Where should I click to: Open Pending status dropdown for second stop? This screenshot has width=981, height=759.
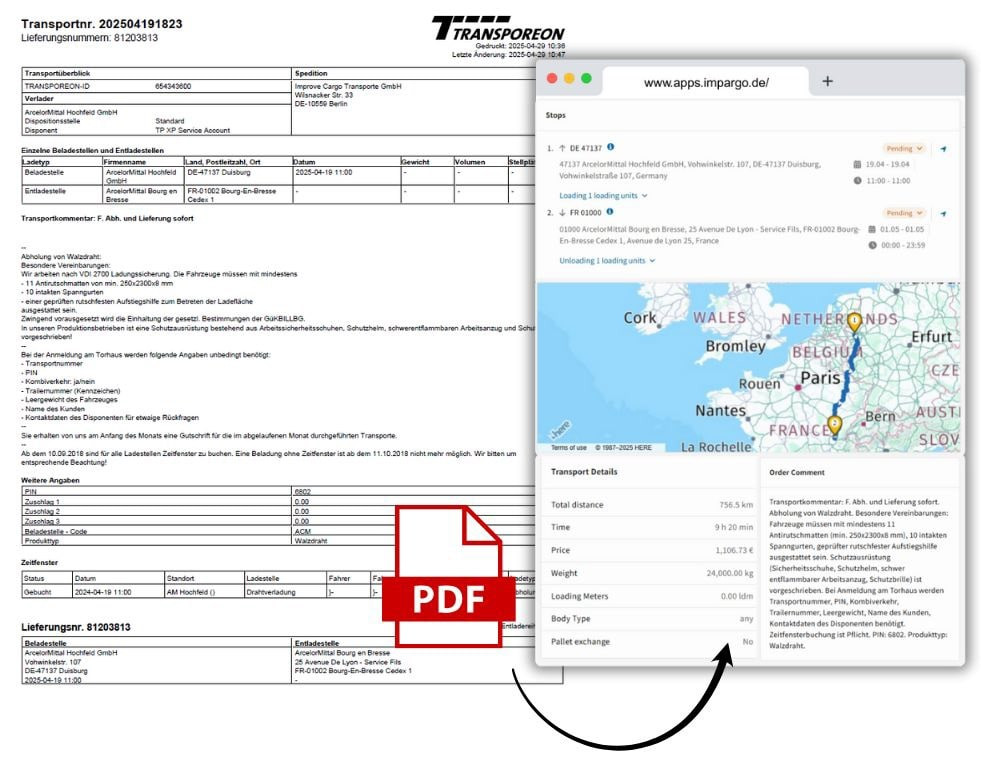click(904, 213)
